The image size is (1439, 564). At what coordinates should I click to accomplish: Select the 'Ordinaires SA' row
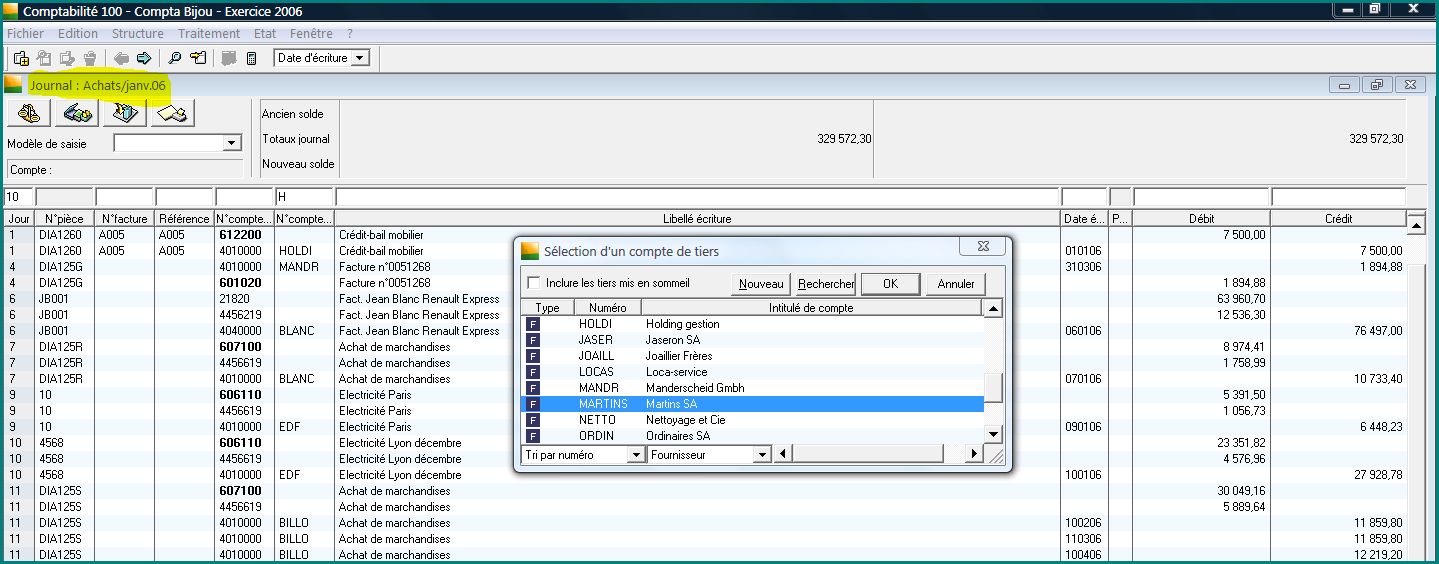[x=753, y=436]
